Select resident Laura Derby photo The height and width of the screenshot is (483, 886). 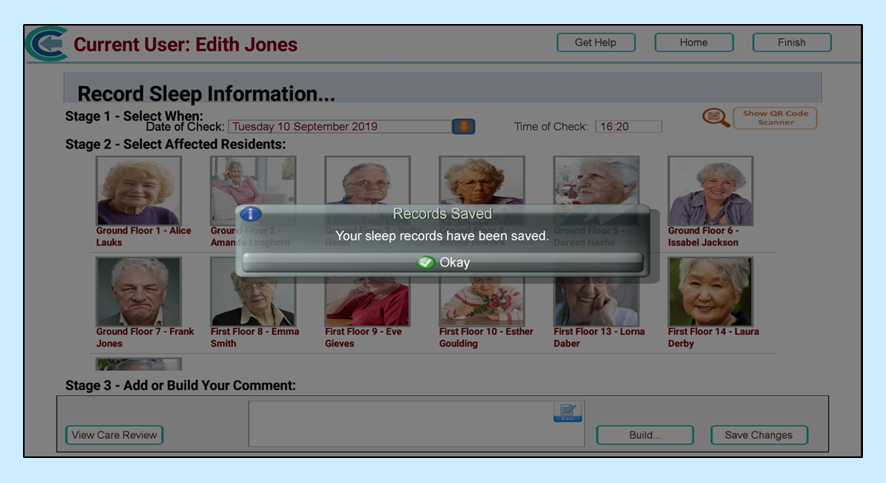[710, 291]
